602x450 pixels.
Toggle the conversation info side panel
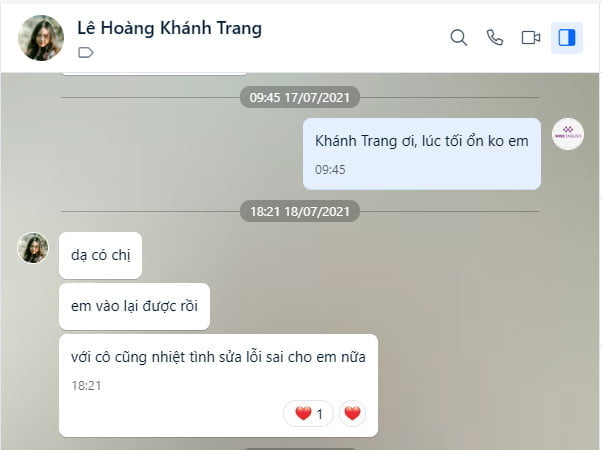click(x=567, y=38)
